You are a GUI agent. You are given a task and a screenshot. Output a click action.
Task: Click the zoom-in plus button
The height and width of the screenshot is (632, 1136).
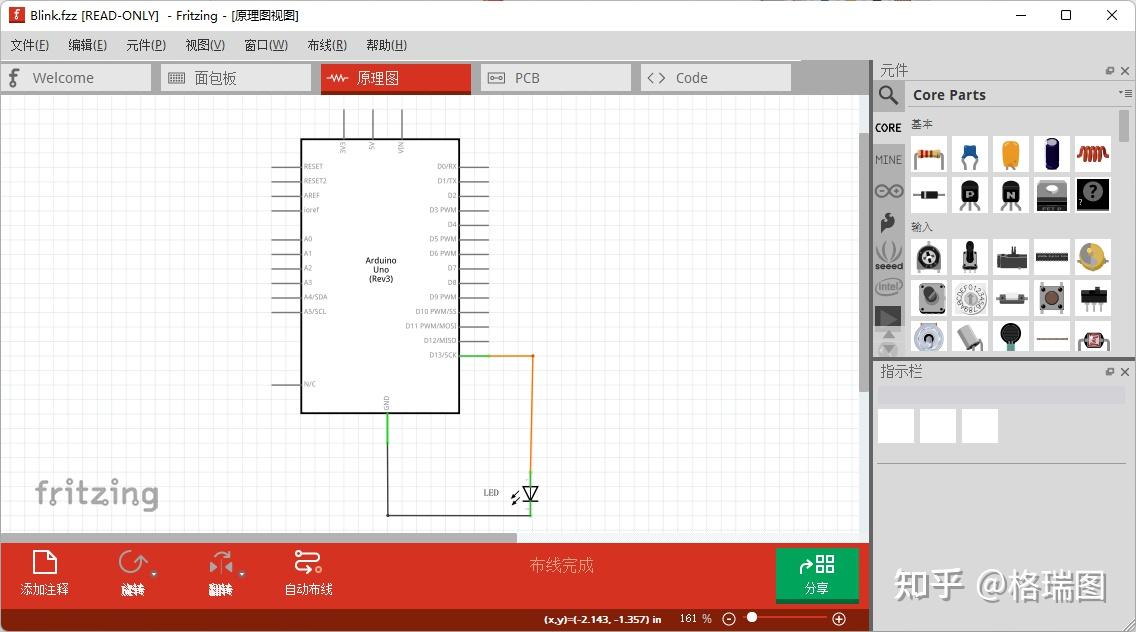(x=839, y=618)
